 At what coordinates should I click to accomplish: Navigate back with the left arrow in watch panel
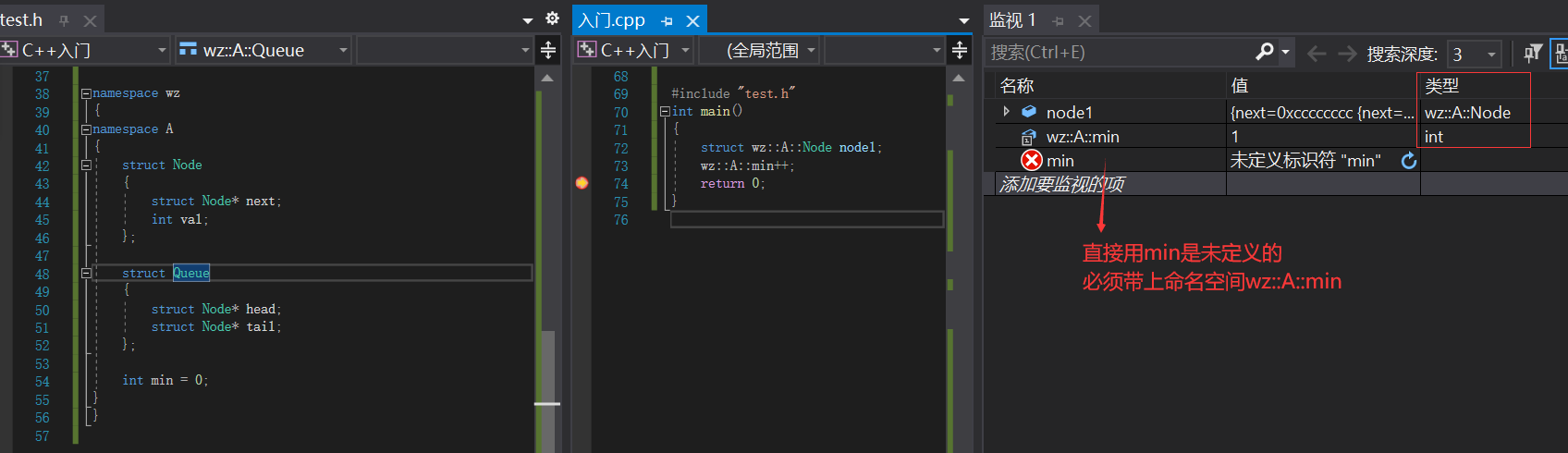1317,54
